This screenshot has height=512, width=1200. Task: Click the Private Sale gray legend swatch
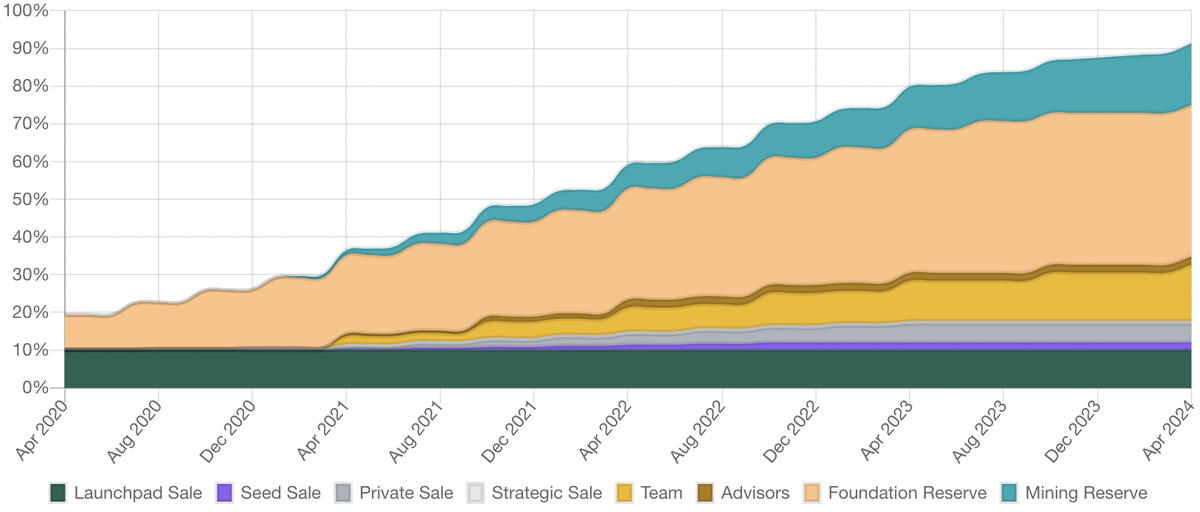[343, 493]
